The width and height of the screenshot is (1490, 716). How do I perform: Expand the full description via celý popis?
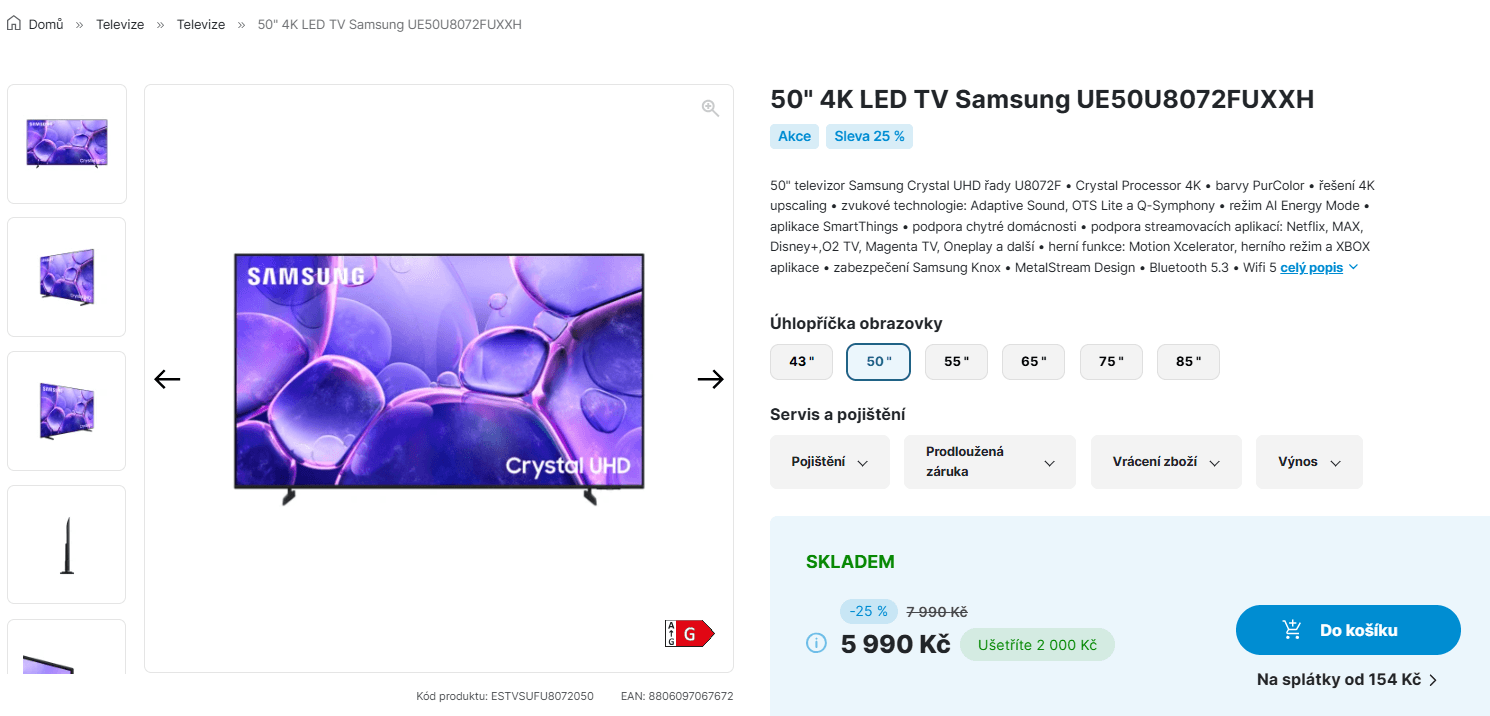tap(1311, 267)
